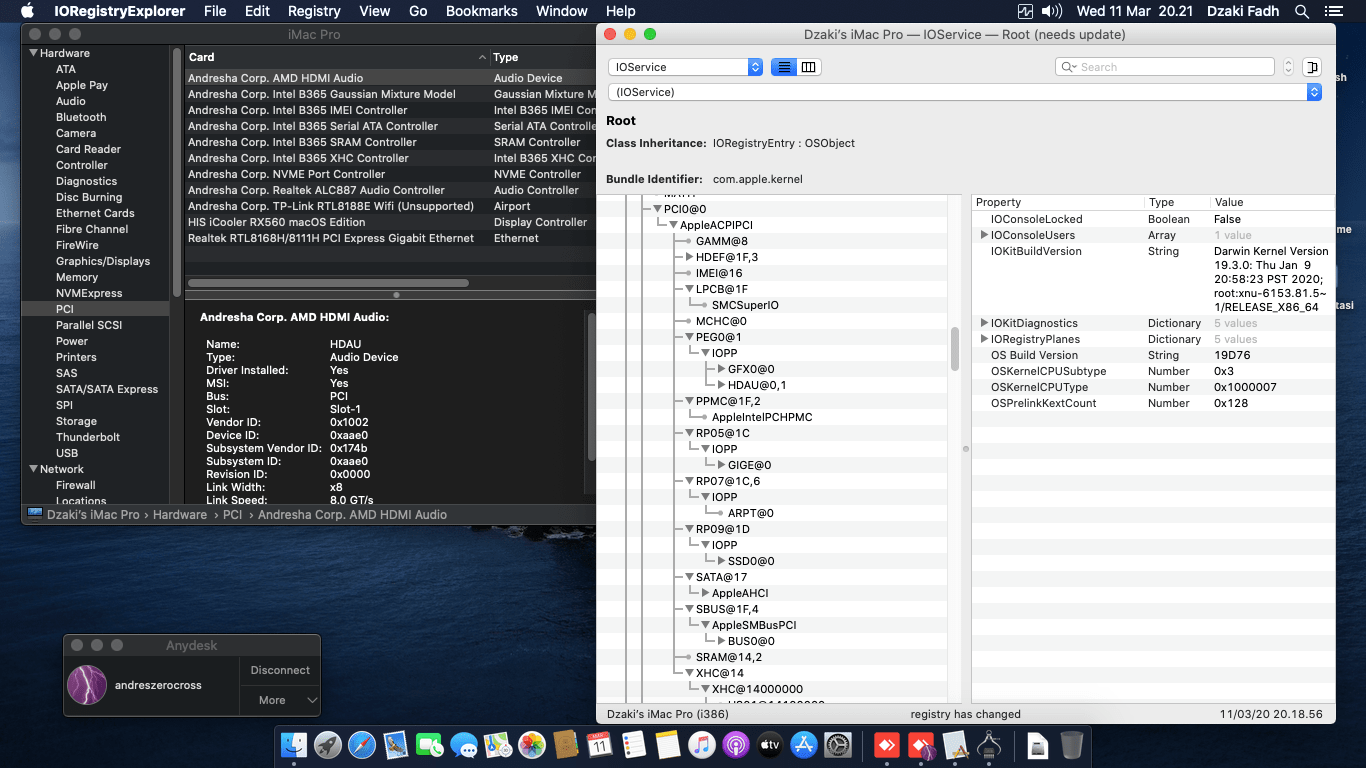Collapse the Hardware section in sidebar

click(x=34, y=53)
